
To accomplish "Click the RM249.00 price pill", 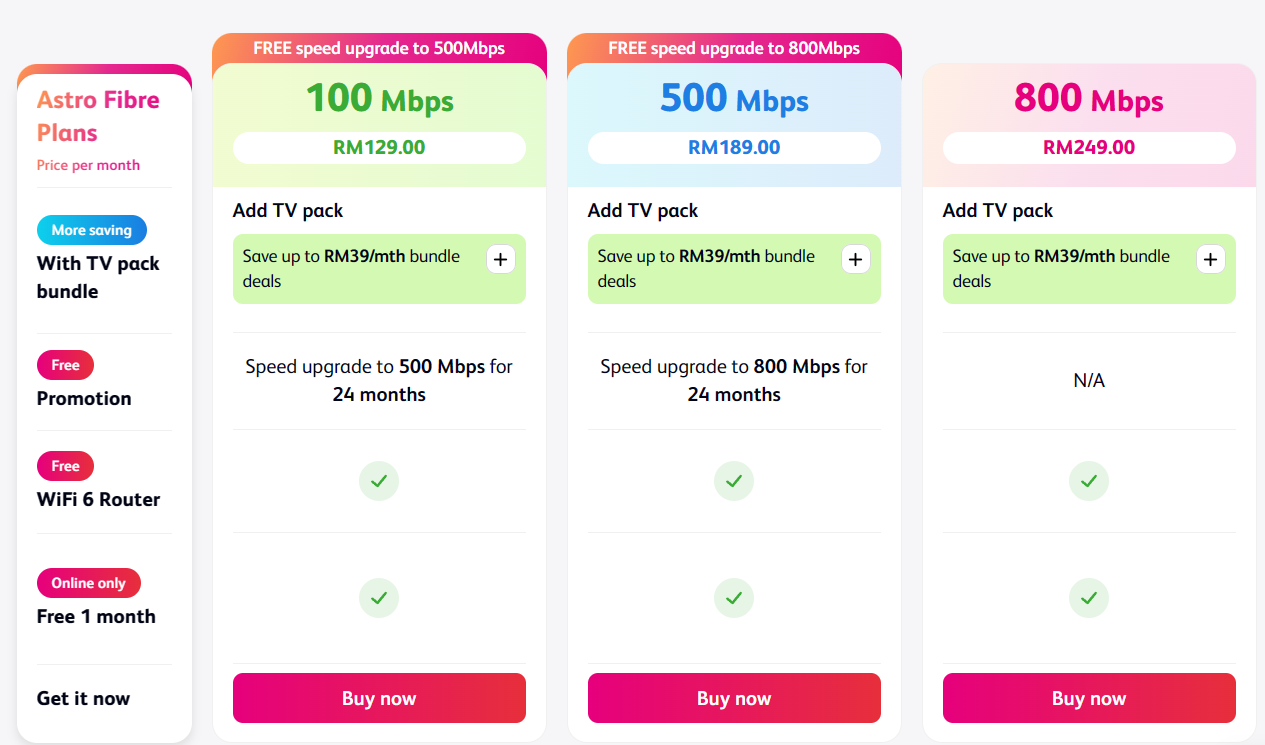I will (1089, 147).
